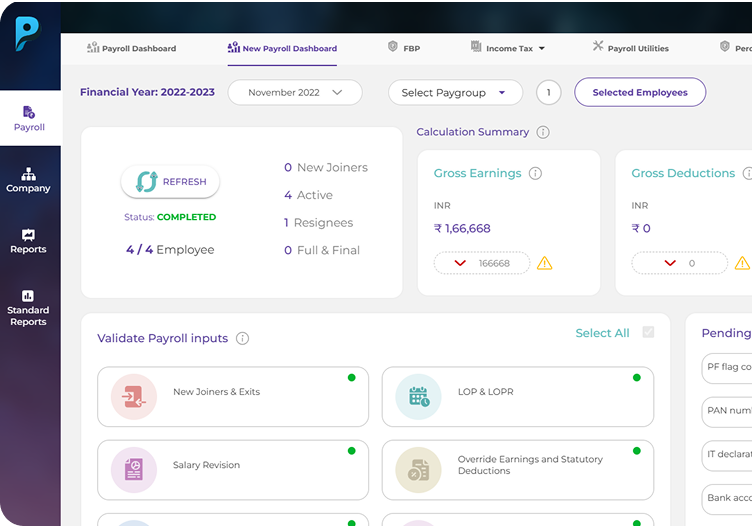Switch to the Payroll Dashboard tab
The width and height of the screenshot is (752, 526).
[x=131, y=48]
